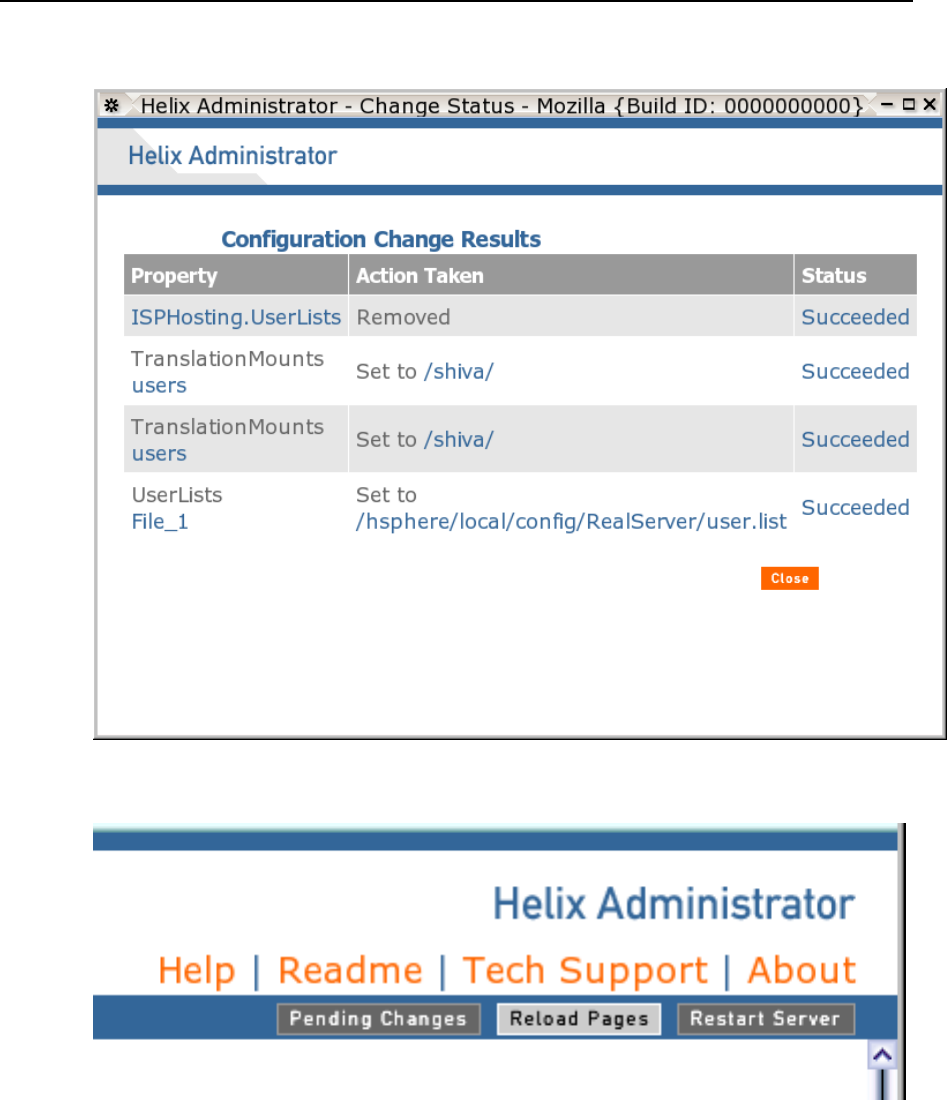This screenshot has width=947, height=1100.
Task: Open the Tech Support link
Action: (585, 972)
